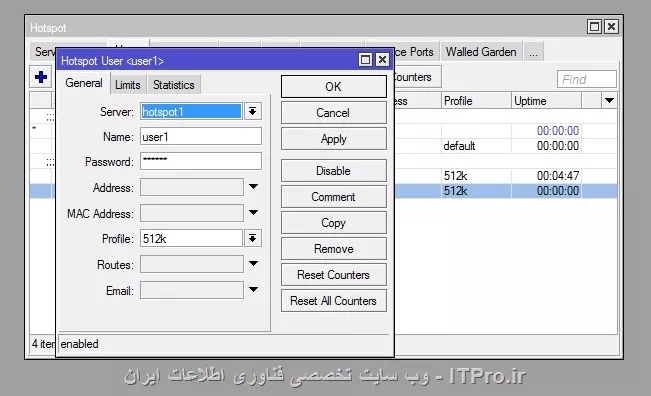
Task: Switch to the General tab
Action: [84, 83]
